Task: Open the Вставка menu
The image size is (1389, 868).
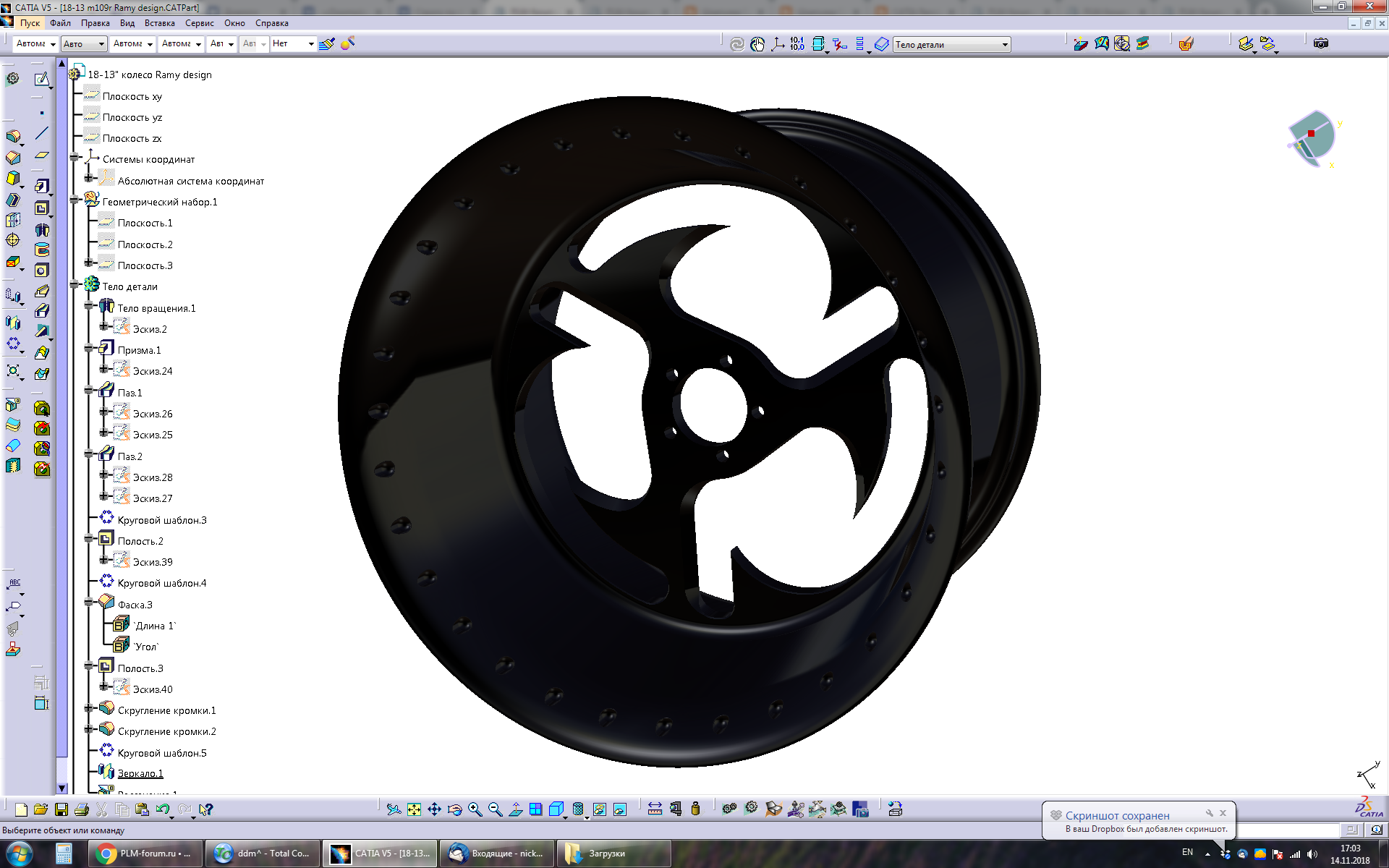Action: click(159, 23)
